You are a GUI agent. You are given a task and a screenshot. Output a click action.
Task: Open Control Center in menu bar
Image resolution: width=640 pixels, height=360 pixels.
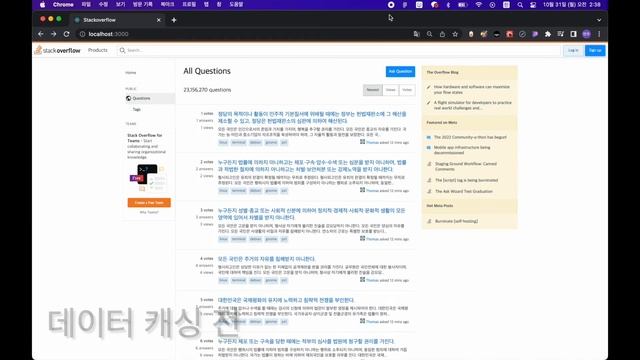(x=533, y=5)
